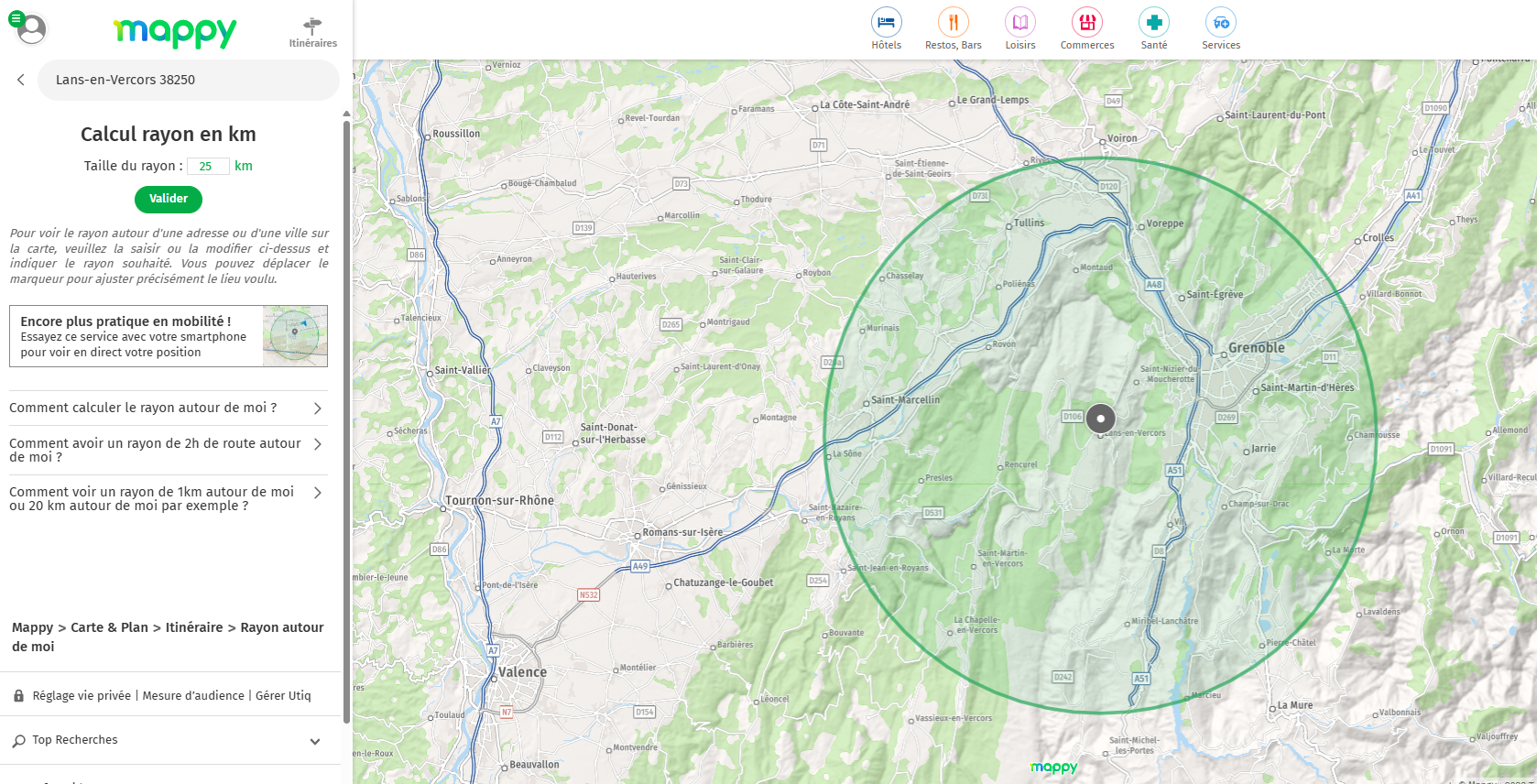Click Le Grand-Lemps on the map
The image size is (1537, 784).
point(993,101)
